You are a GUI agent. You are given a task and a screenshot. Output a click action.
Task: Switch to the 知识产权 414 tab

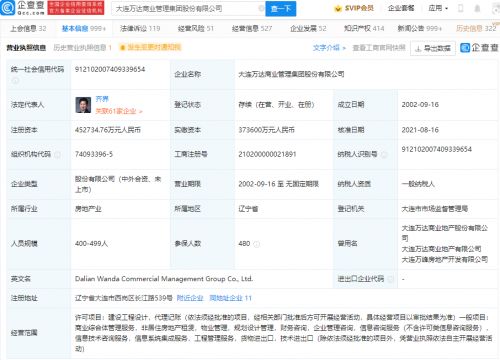364,29
